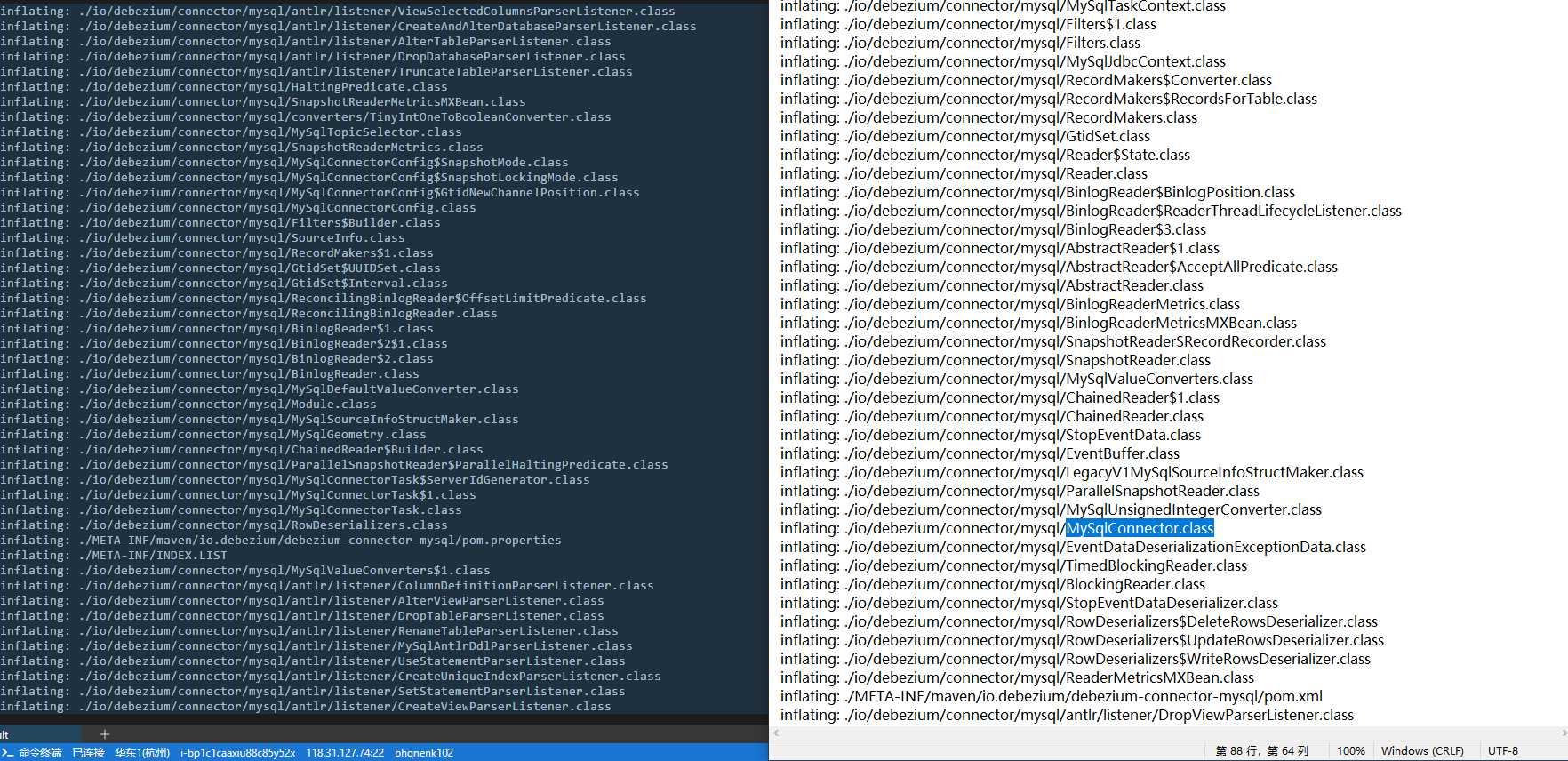
Task: Click the SnapshotReader.class line in Notepad
Action: pyautogui.click(x=996, y=360)
